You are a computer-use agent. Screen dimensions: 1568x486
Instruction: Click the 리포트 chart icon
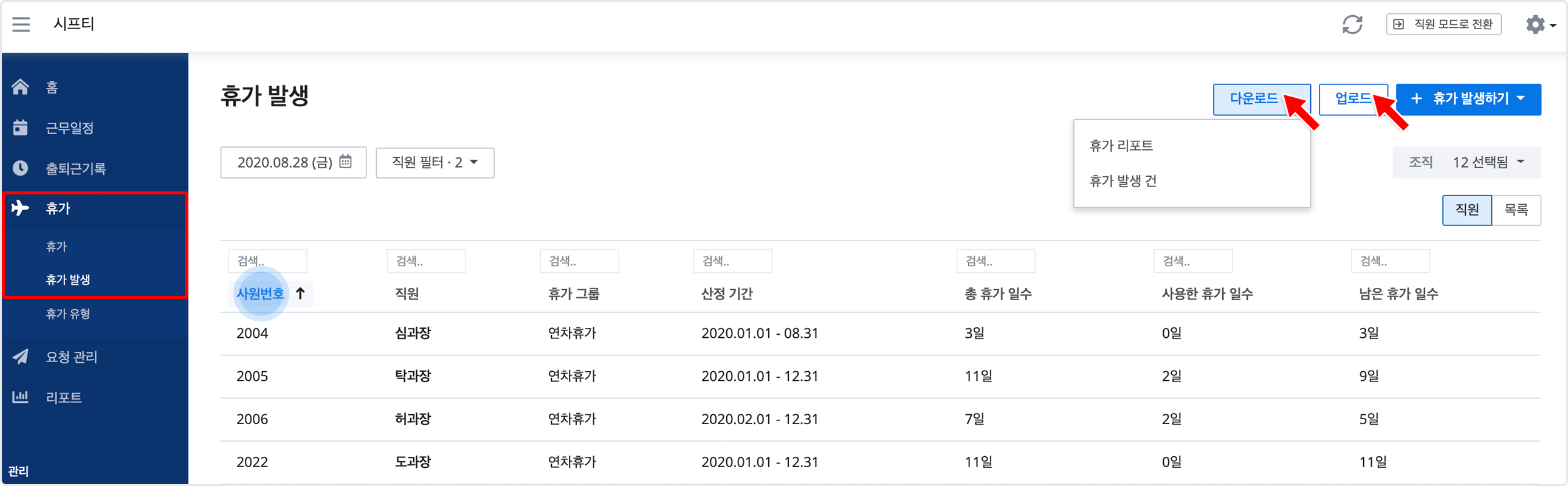tap(20, 397)
